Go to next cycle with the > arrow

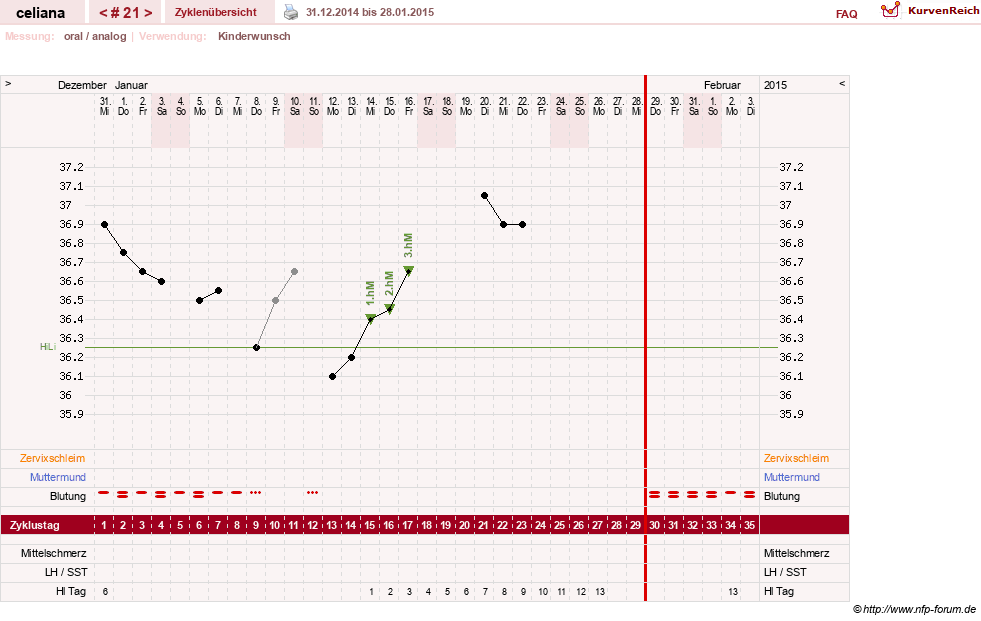tap(148, 13)
